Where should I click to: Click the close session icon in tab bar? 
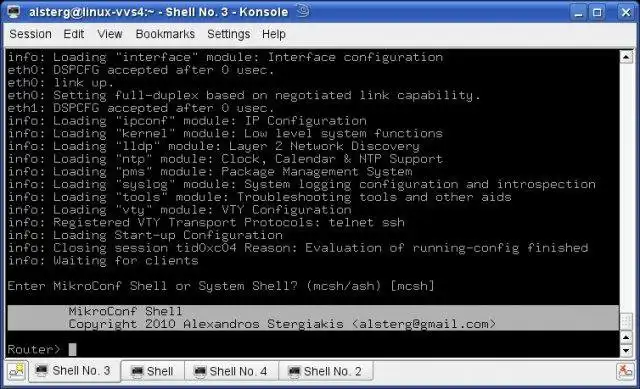pyautogui.click(x=625, y=371)
